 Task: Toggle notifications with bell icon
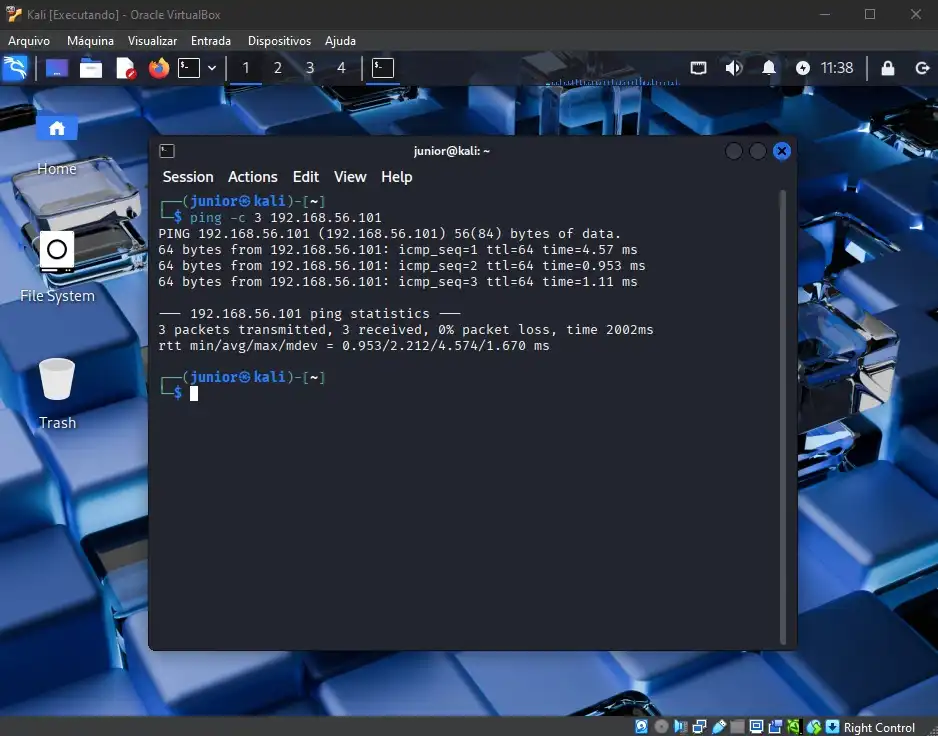(x=769, y=68)
